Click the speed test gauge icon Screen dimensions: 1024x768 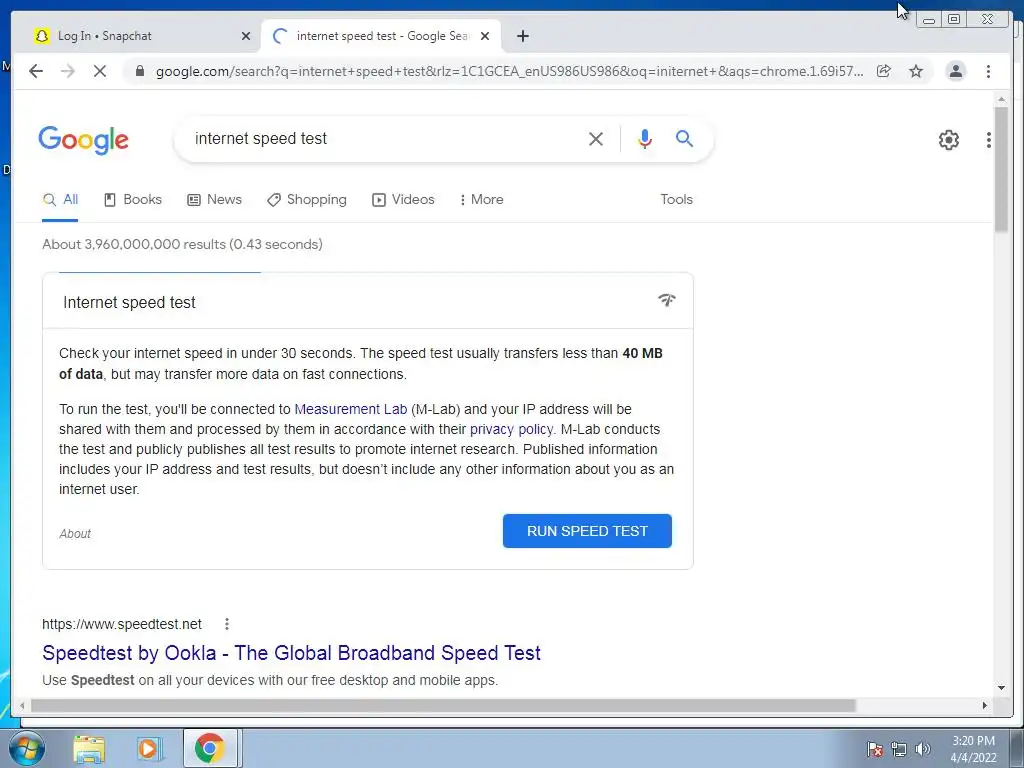pyautogui.click(x=667, y=300)
